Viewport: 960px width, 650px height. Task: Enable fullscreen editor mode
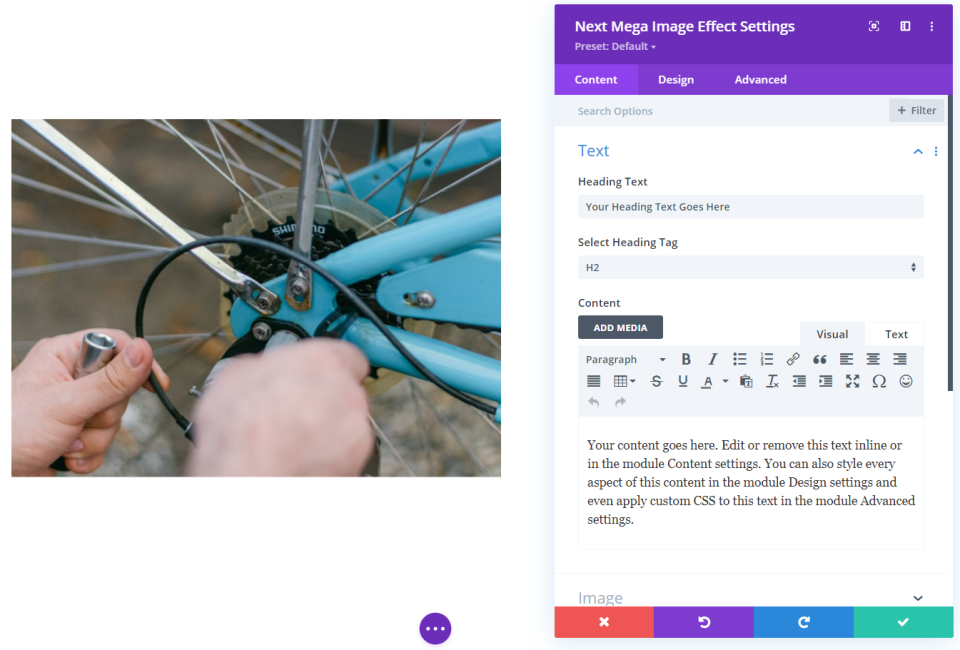(852, 381)
